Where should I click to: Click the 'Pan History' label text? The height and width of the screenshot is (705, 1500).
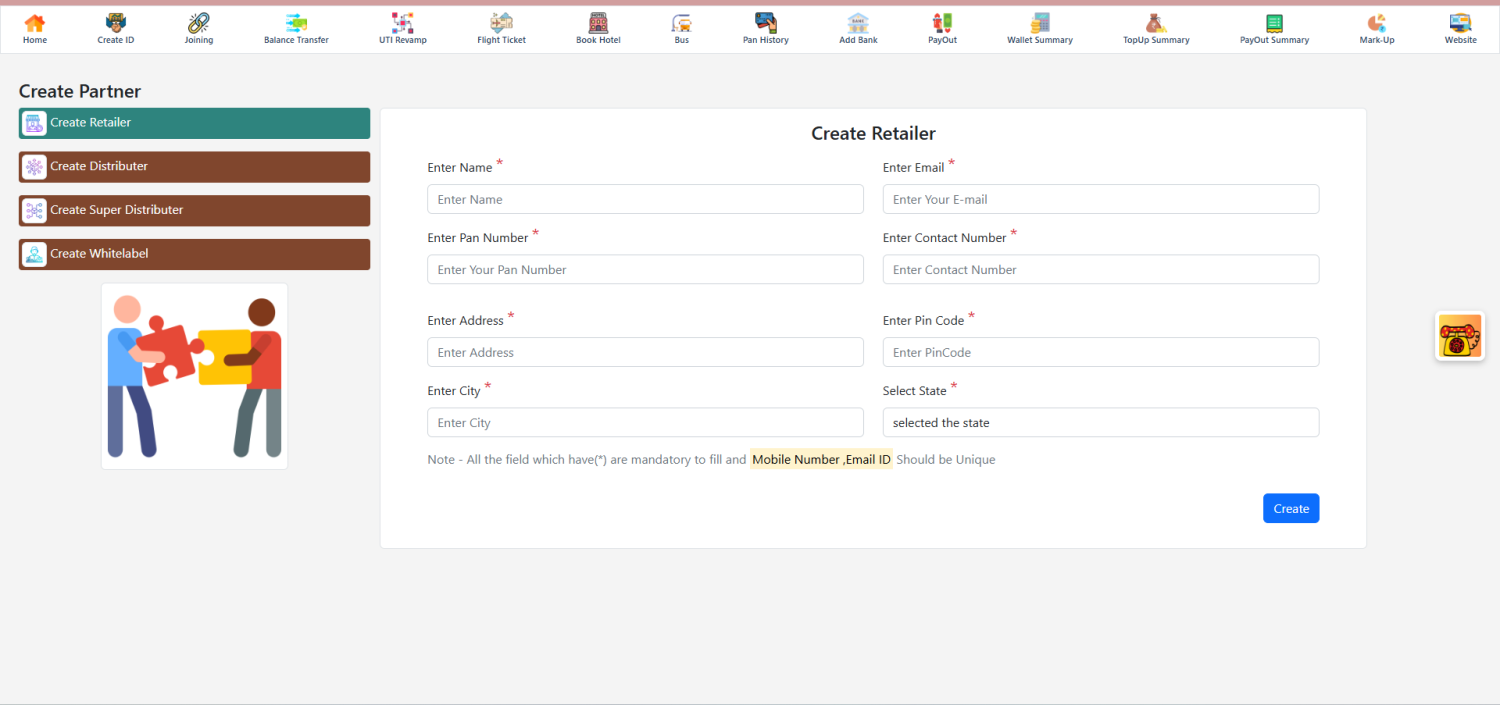pos(766,40)
